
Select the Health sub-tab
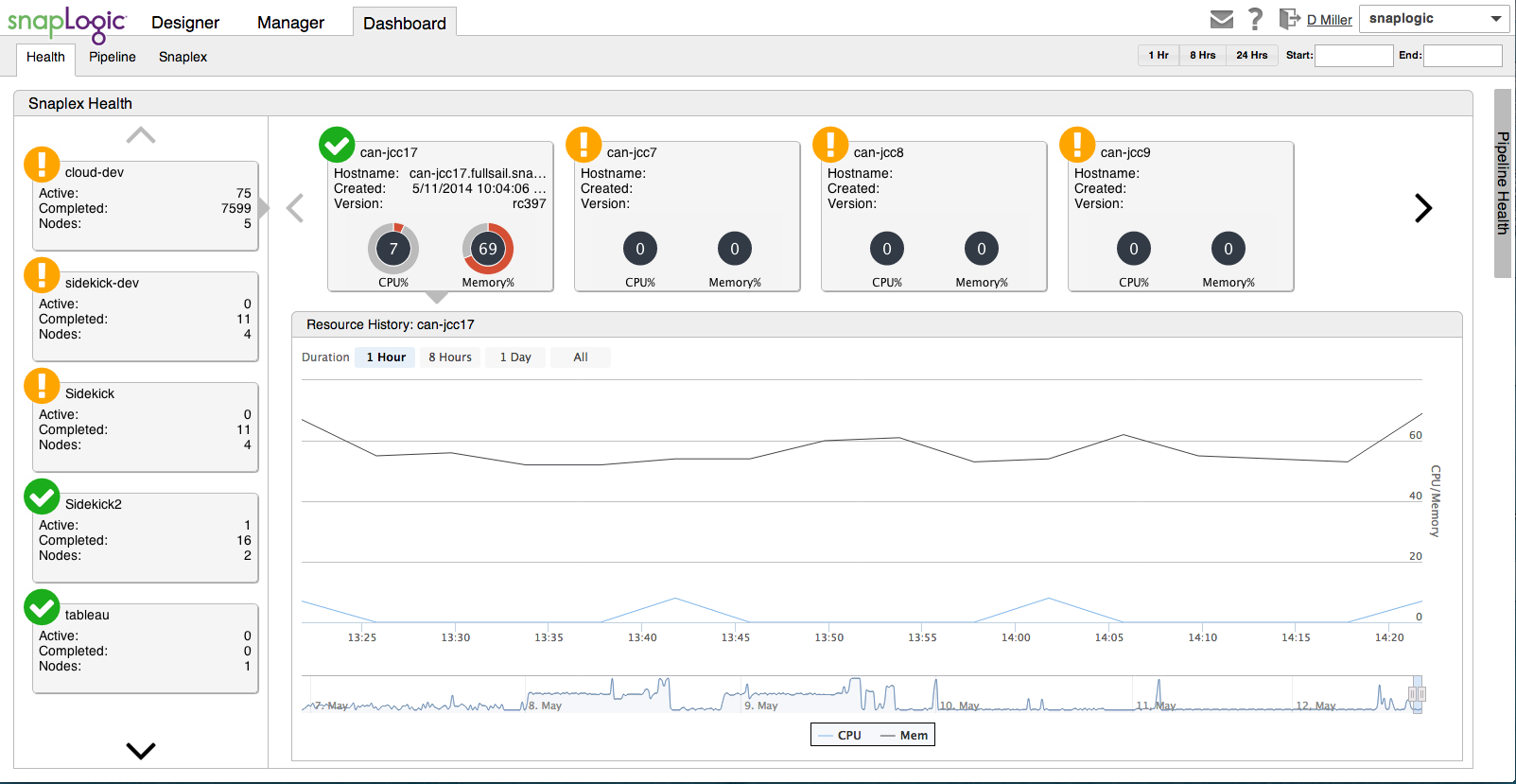coord(45,58)
